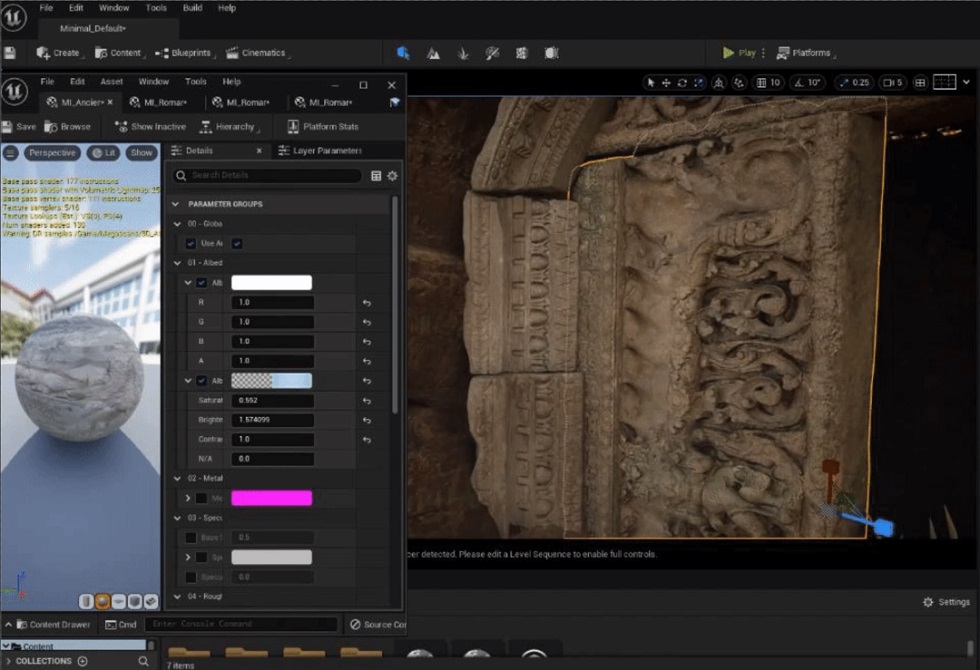The width and height of the screenshot is (980, 670).
Task: Enable the Base Specular checkbox with 0.5 value
Action: [x=191, y=537]
